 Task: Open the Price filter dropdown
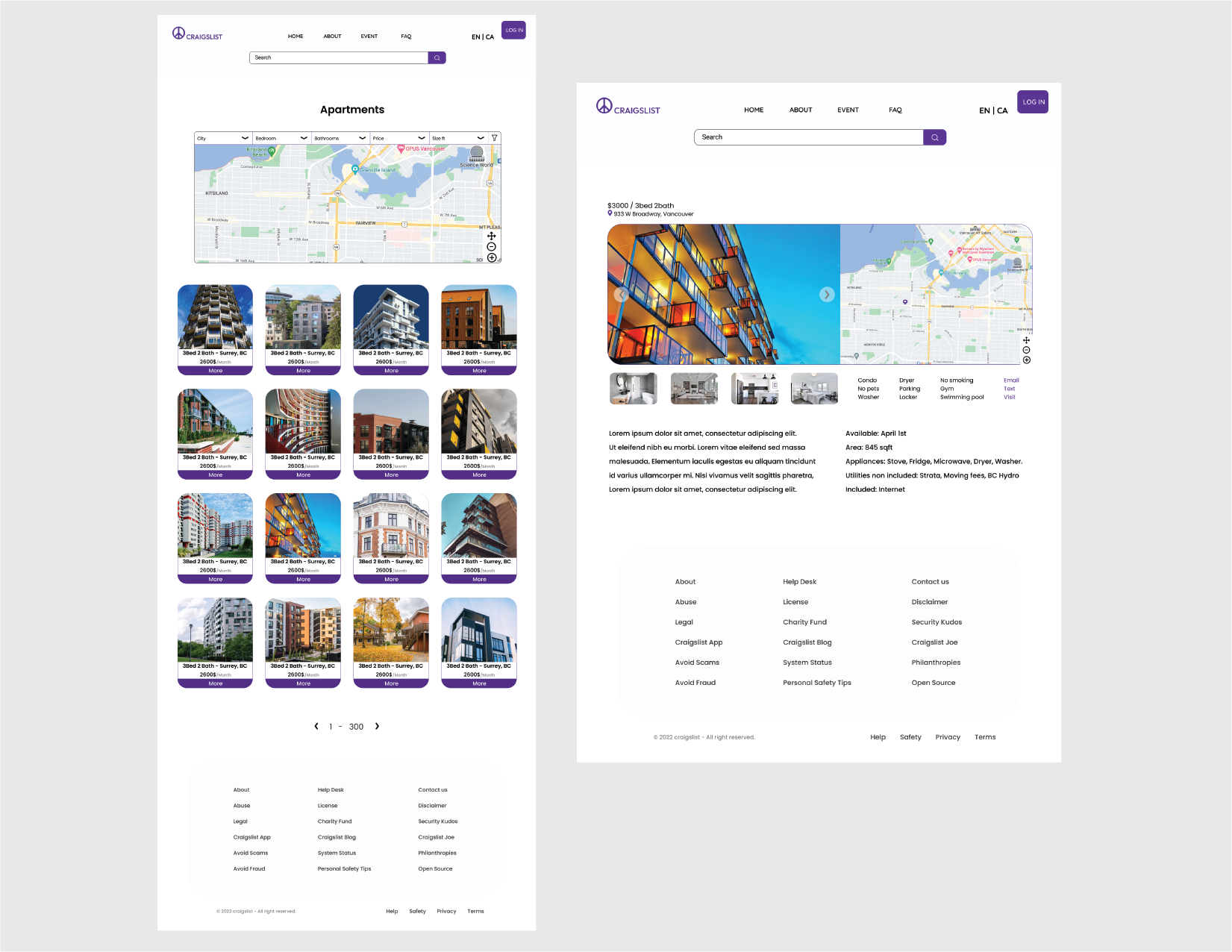click(400, 138)
